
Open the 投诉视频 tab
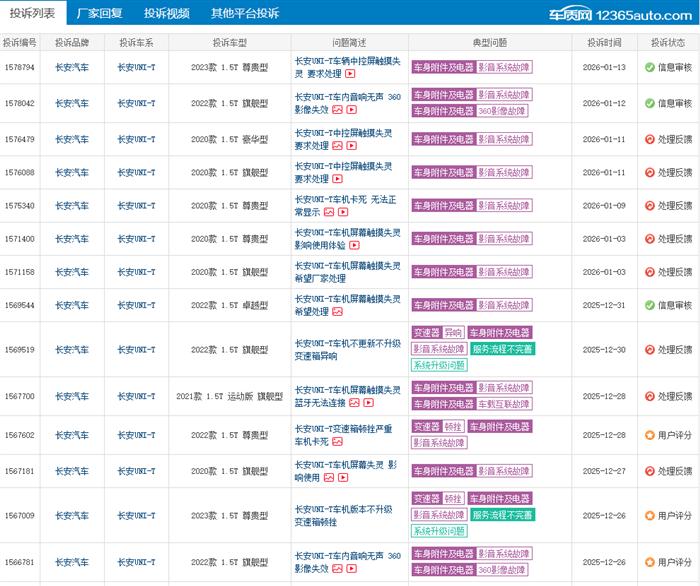[x=166, y=13]
